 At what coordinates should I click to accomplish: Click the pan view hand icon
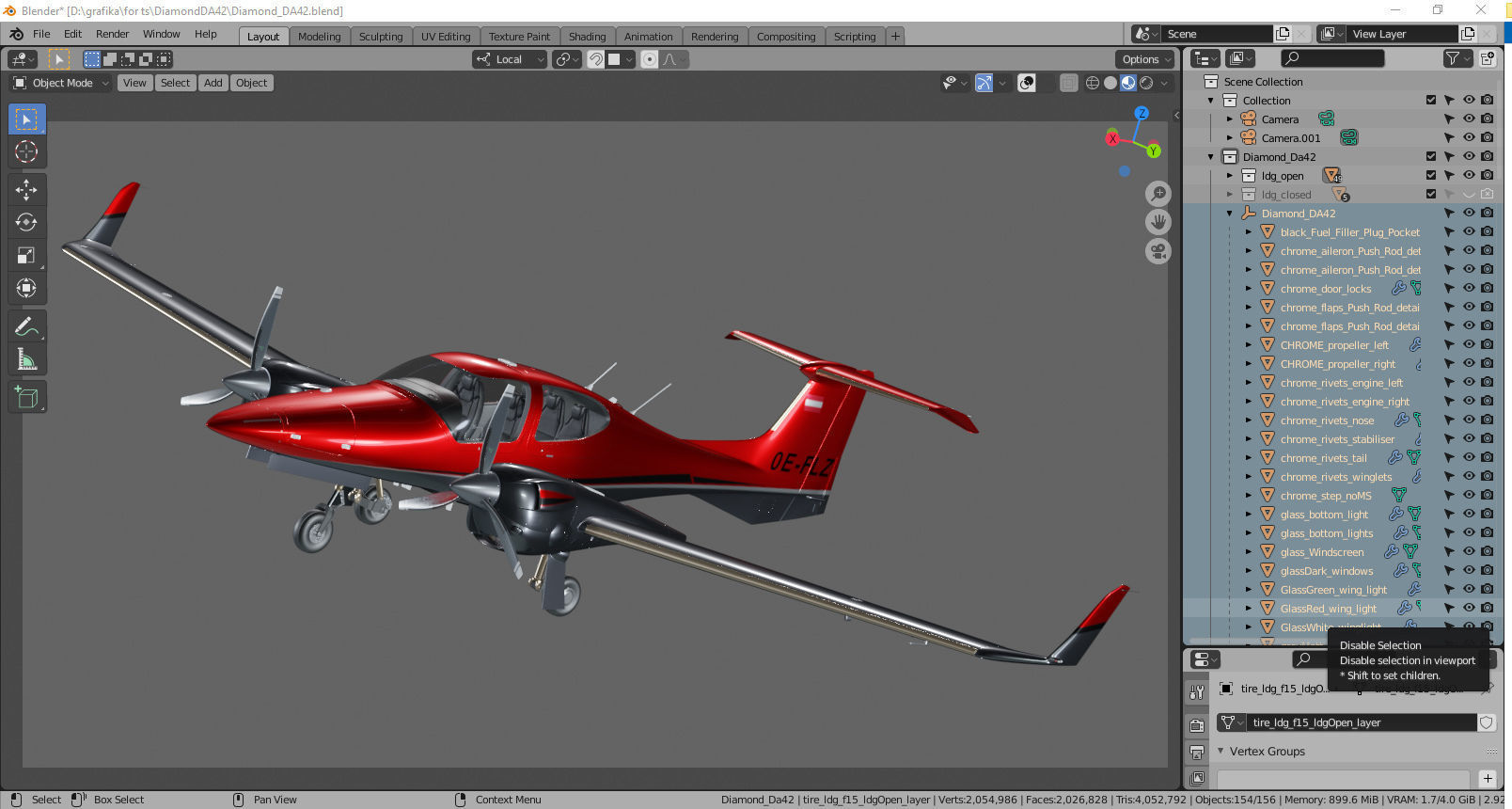pos(1158,222)
